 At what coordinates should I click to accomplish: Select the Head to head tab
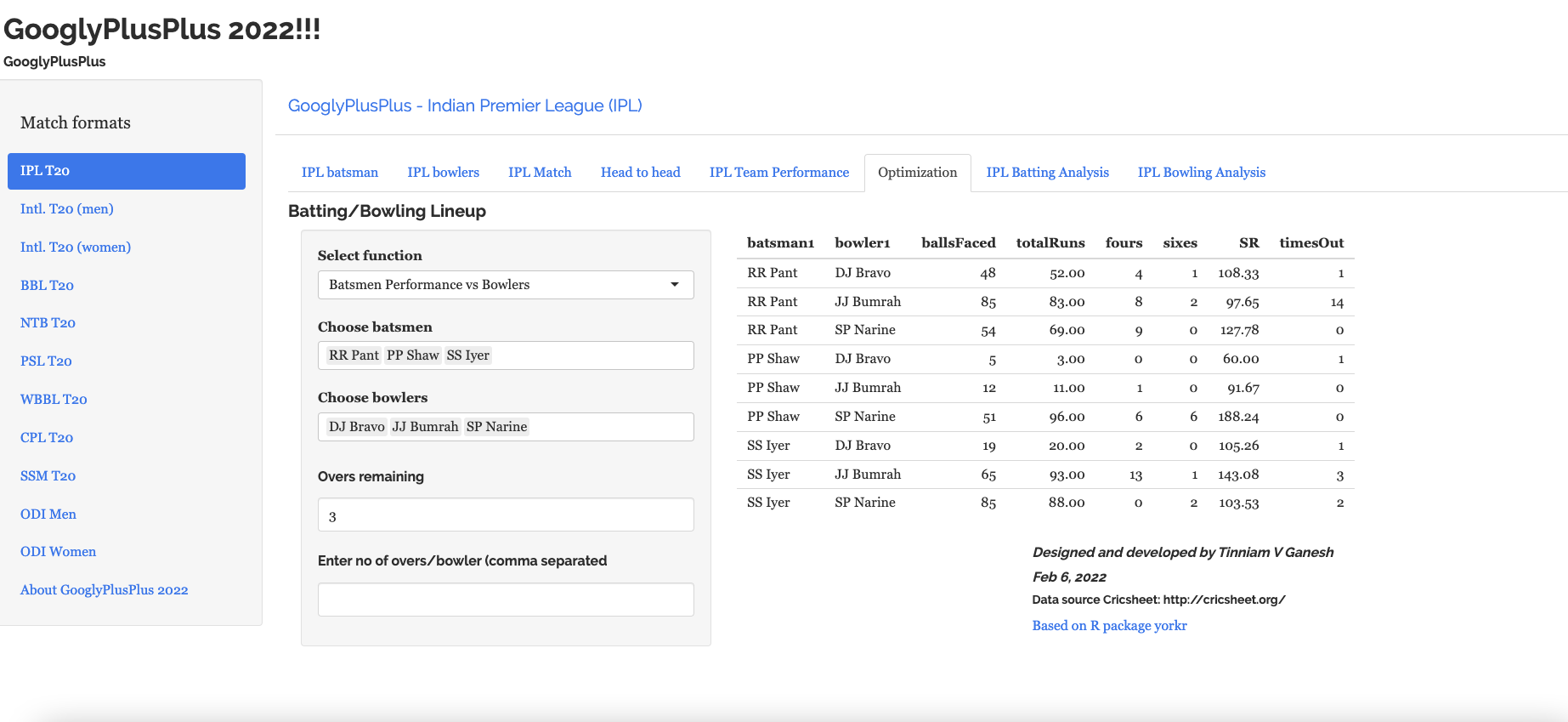coord(640,173)
